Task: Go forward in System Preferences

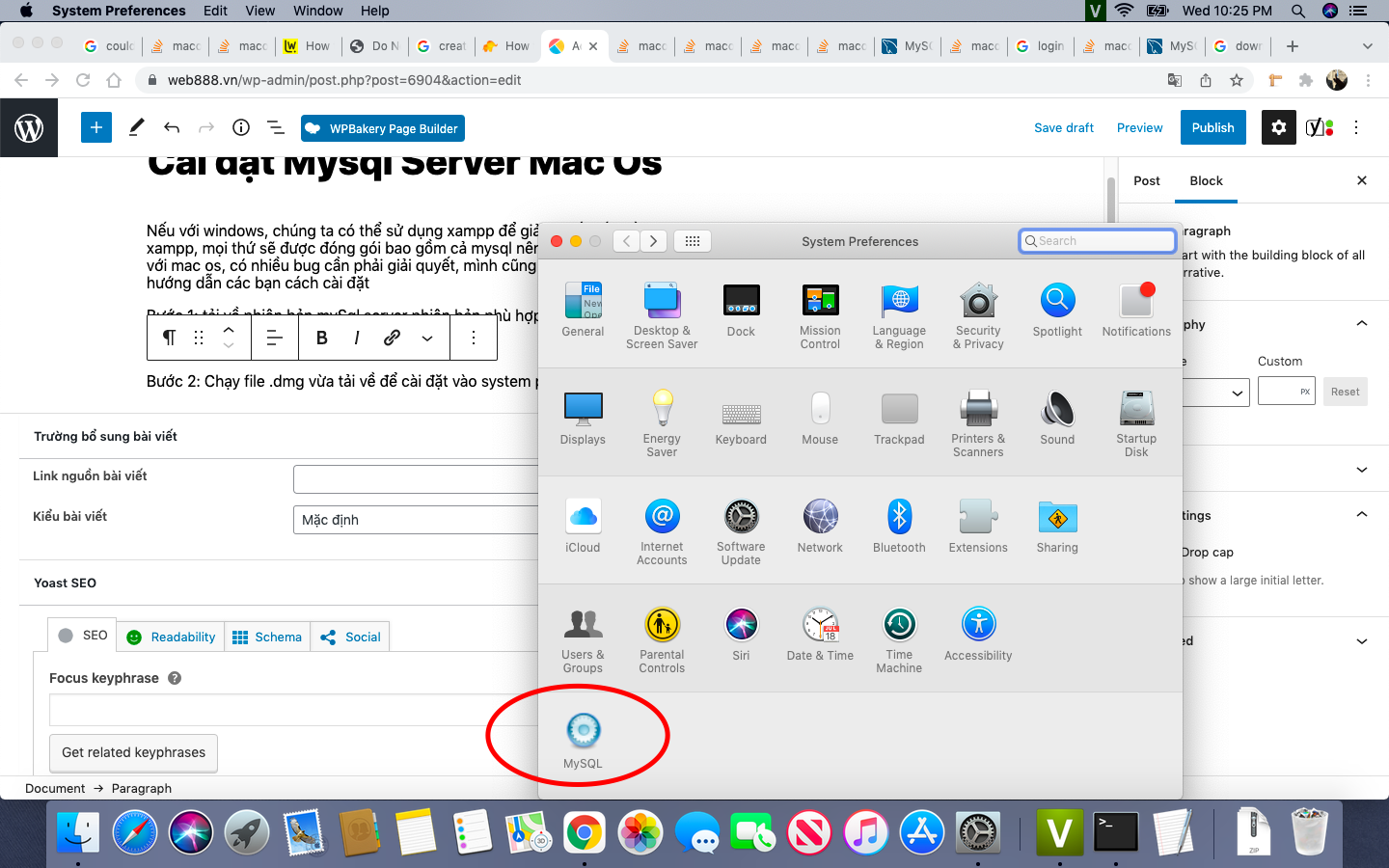Action: pyautogui.click(x=653, y=241)
